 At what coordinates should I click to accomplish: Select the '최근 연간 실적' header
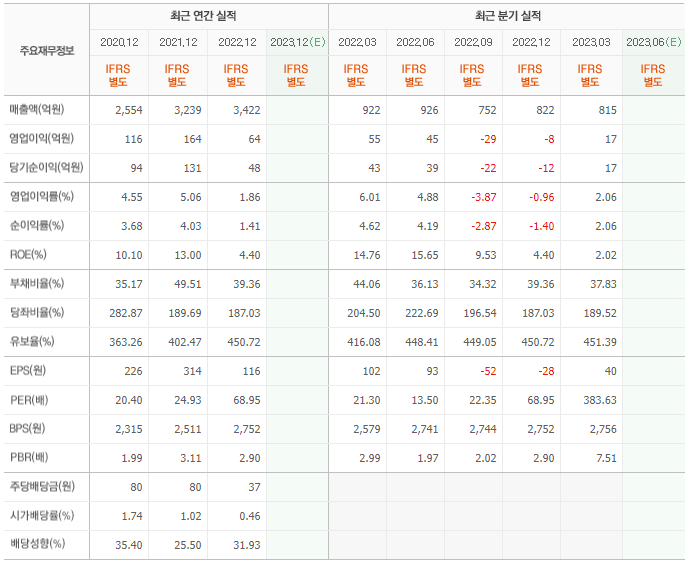[x=203, y=16]
